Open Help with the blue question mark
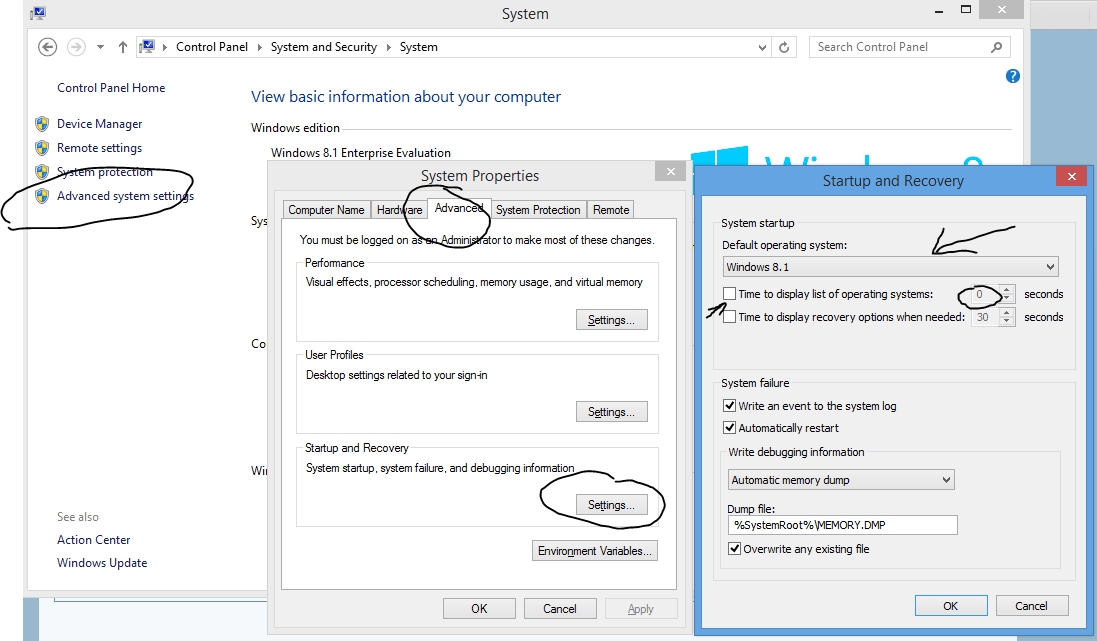 pyautogui.click(x=1012, y=76)
